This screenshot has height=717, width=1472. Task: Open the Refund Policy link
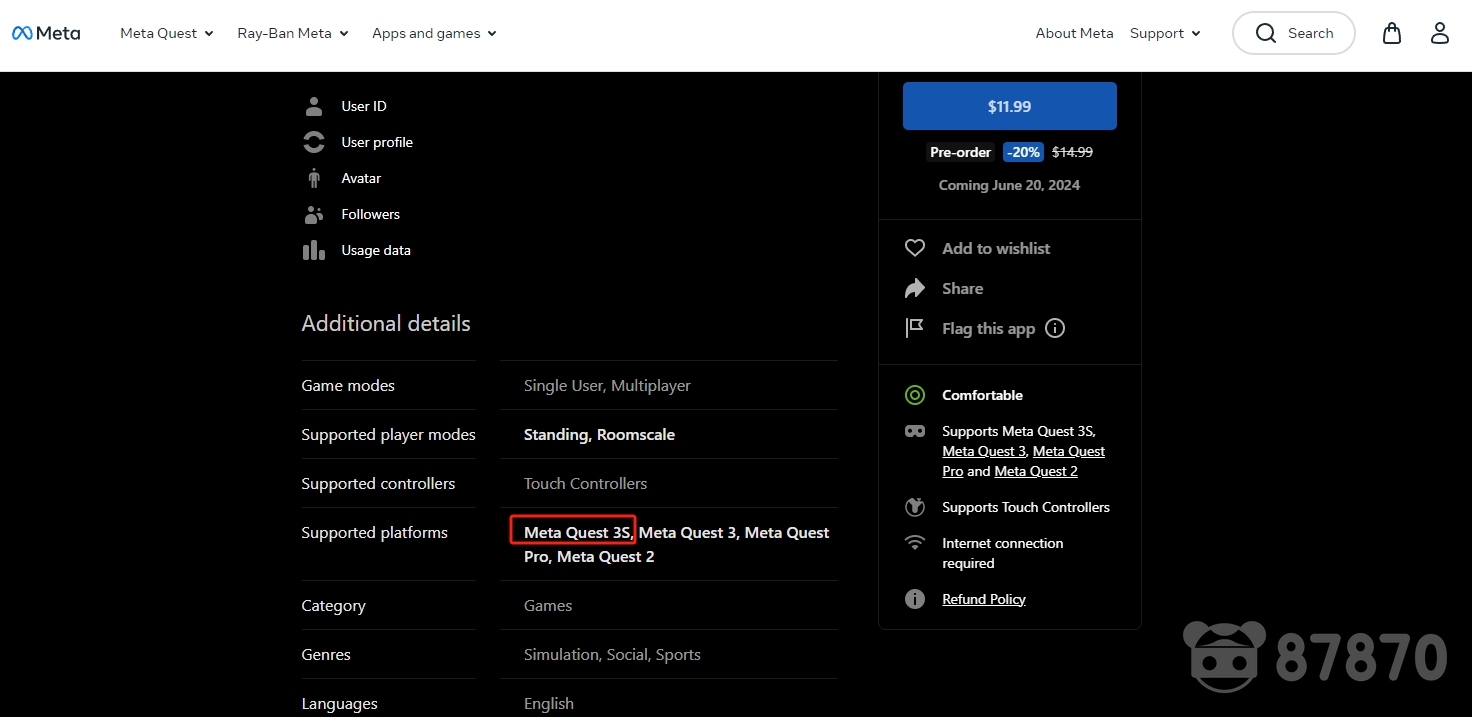click(x=983, y=599)
